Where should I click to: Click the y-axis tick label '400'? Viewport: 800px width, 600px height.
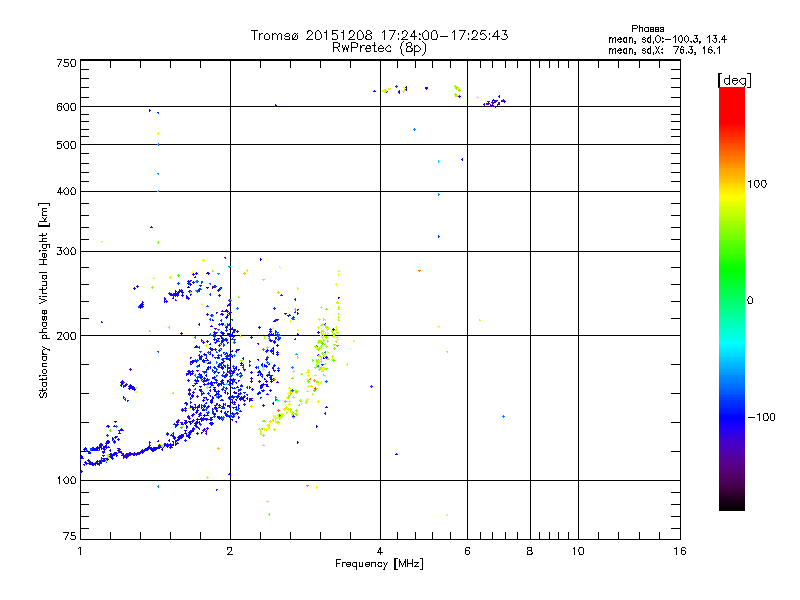click(x=66, y=192)
